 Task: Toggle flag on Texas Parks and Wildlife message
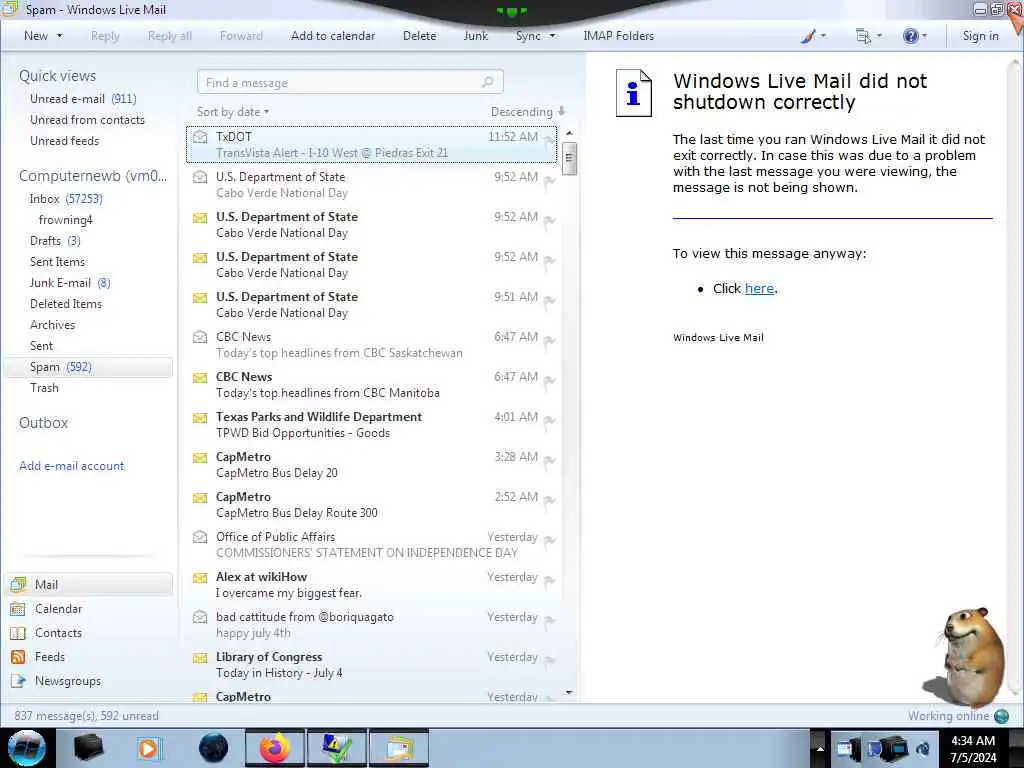tap(549, 422)
